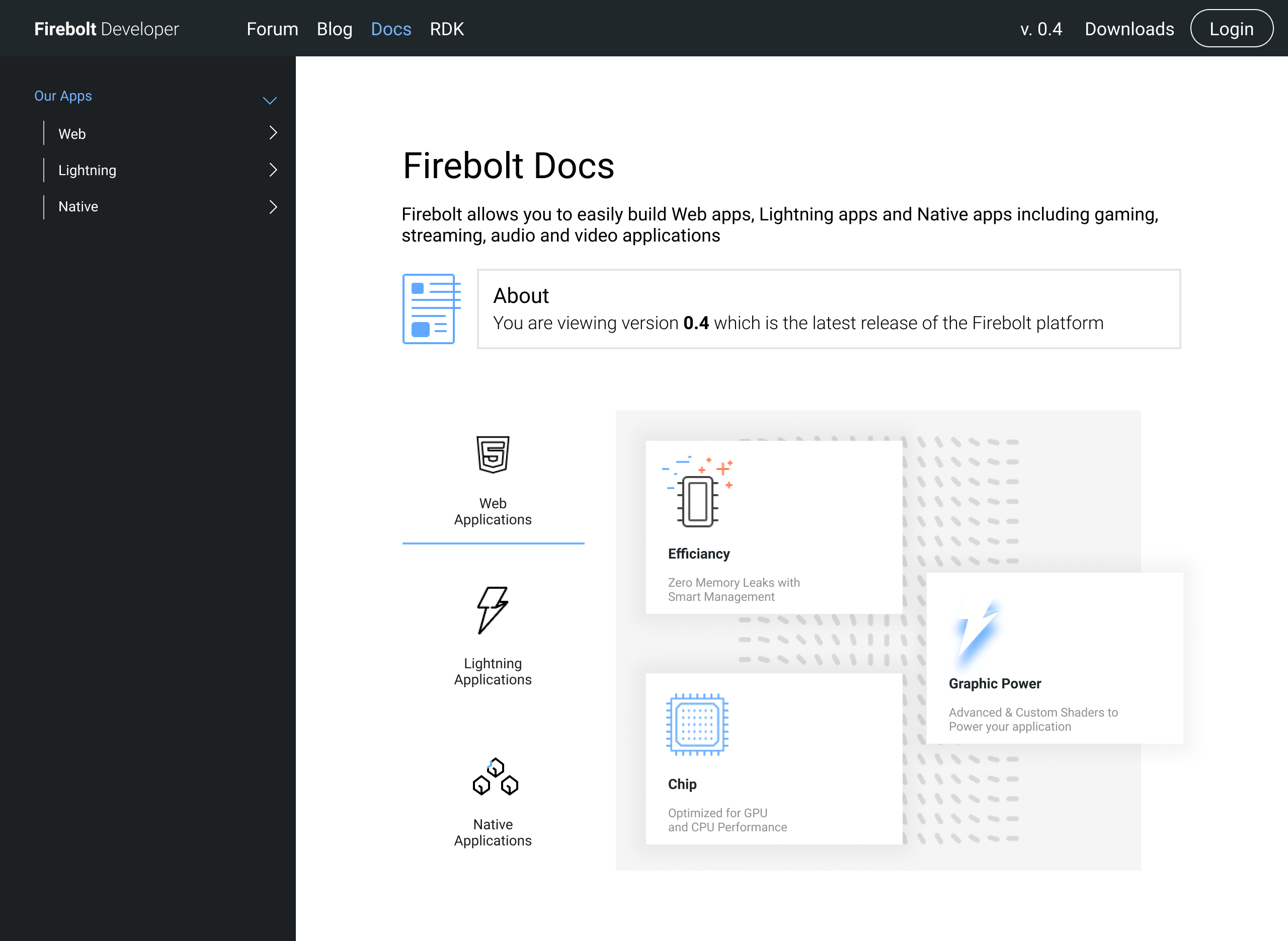Open the Blog nav item
1288x941 pixels.
[335, 29]
